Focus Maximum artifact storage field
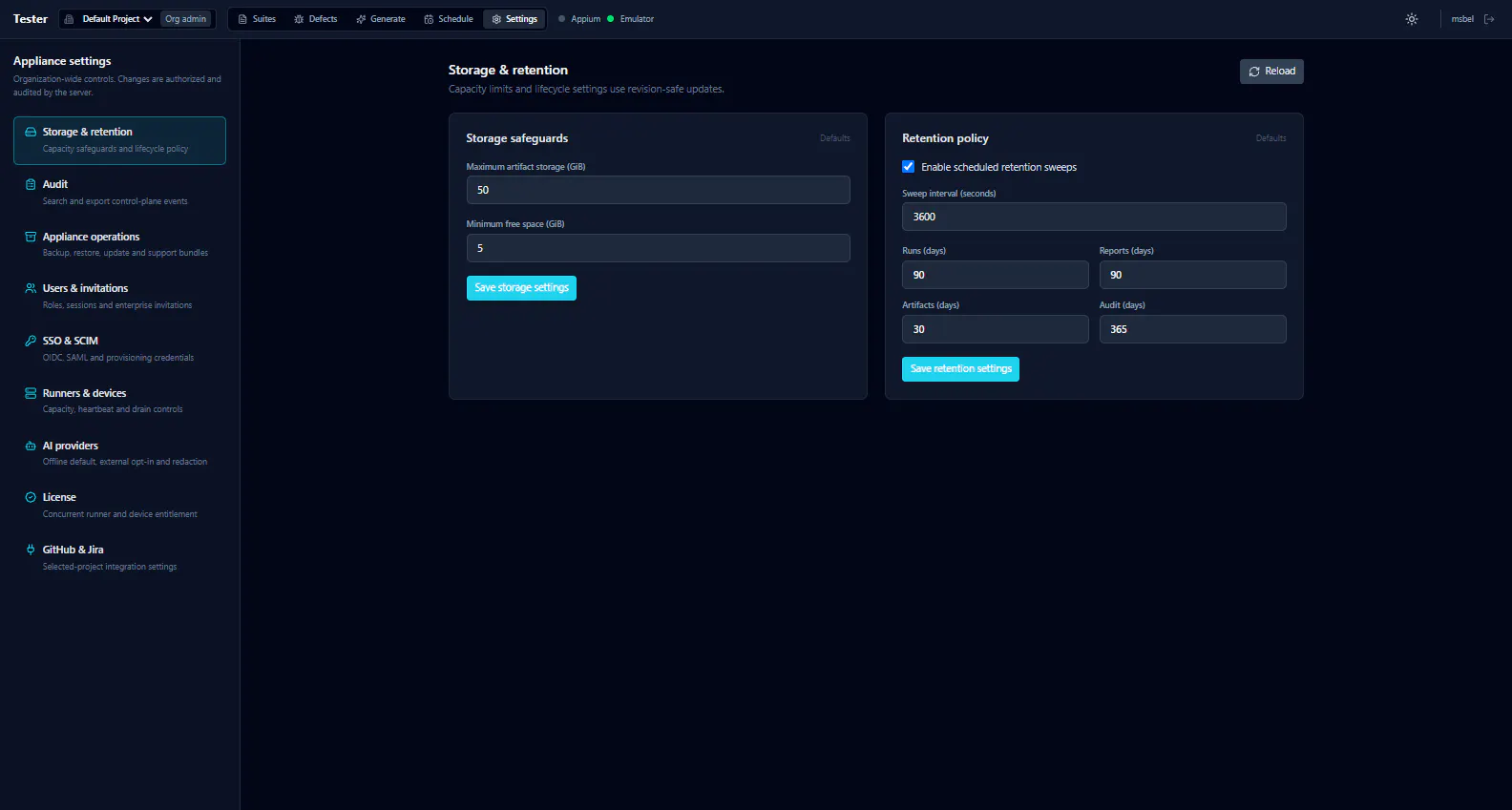 pyautogui.click(x=658, y=190)
